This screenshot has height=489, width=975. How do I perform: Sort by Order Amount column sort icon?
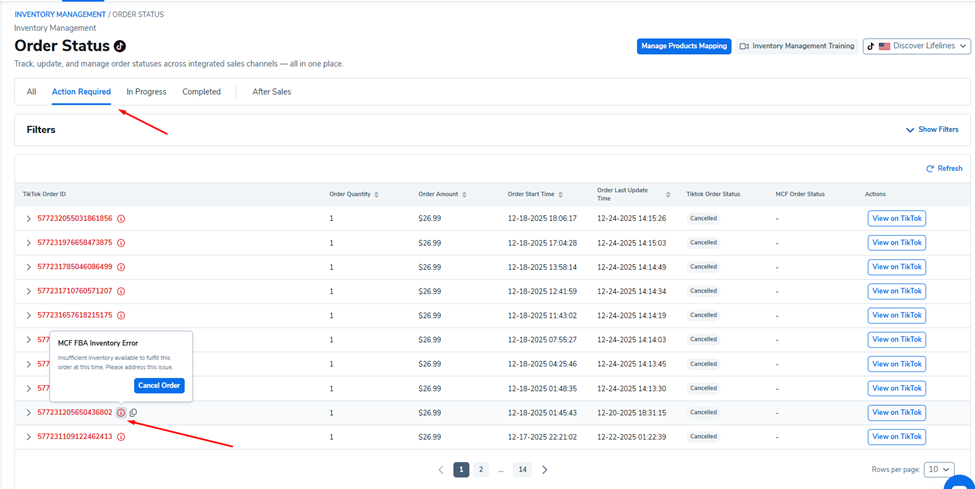pos(465,194)
